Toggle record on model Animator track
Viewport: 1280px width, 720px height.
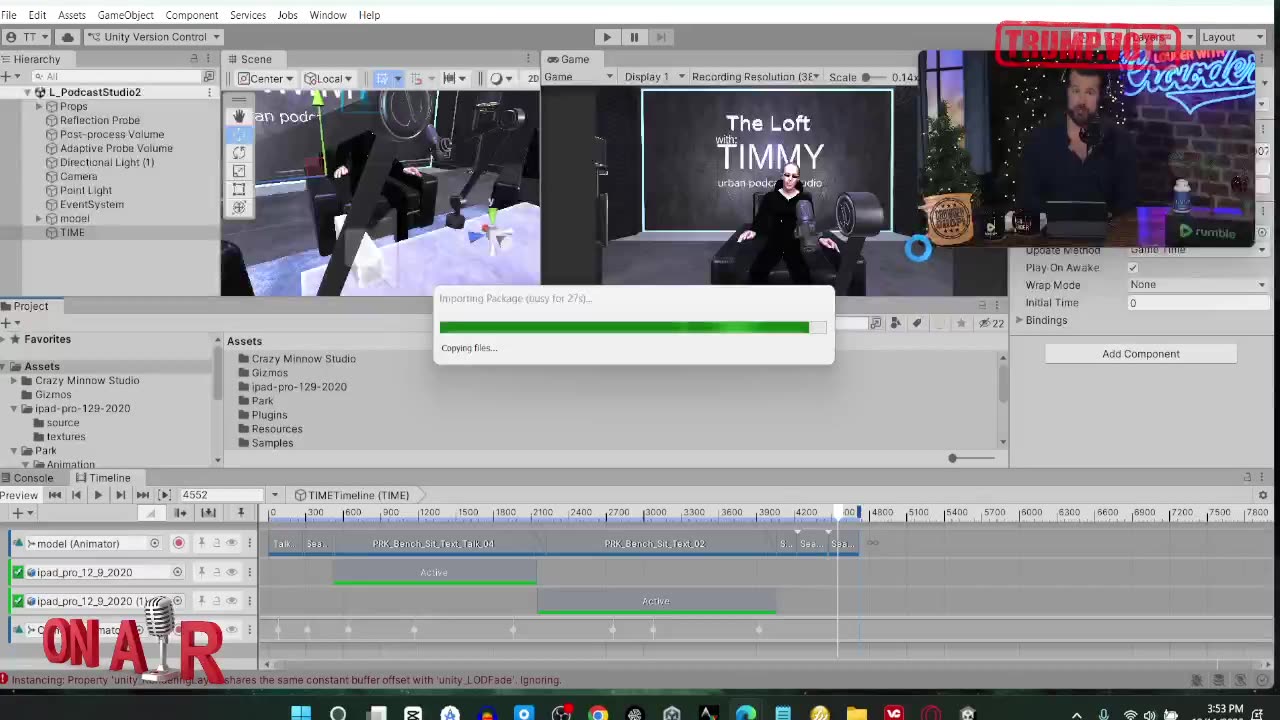coord(179,543)
